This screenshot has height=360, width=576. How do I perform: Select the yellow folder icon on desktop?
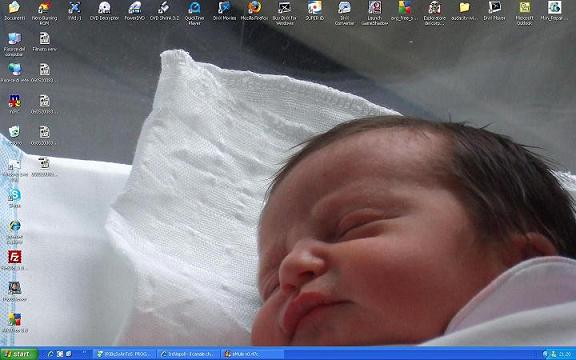tap(464, 10)
